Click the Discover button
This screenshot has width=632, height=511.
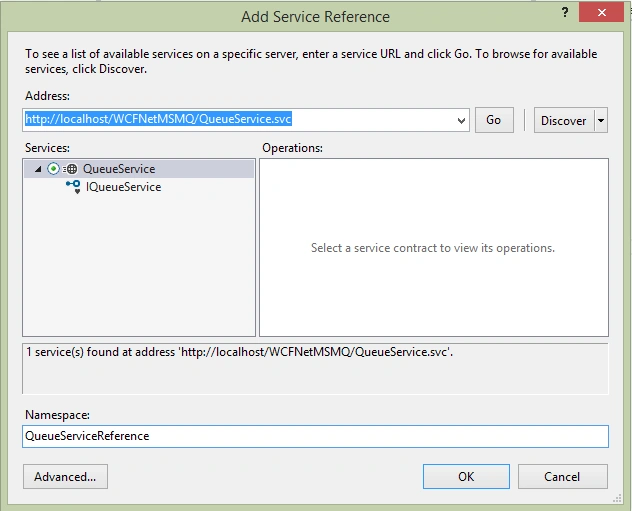pos(564,120)
